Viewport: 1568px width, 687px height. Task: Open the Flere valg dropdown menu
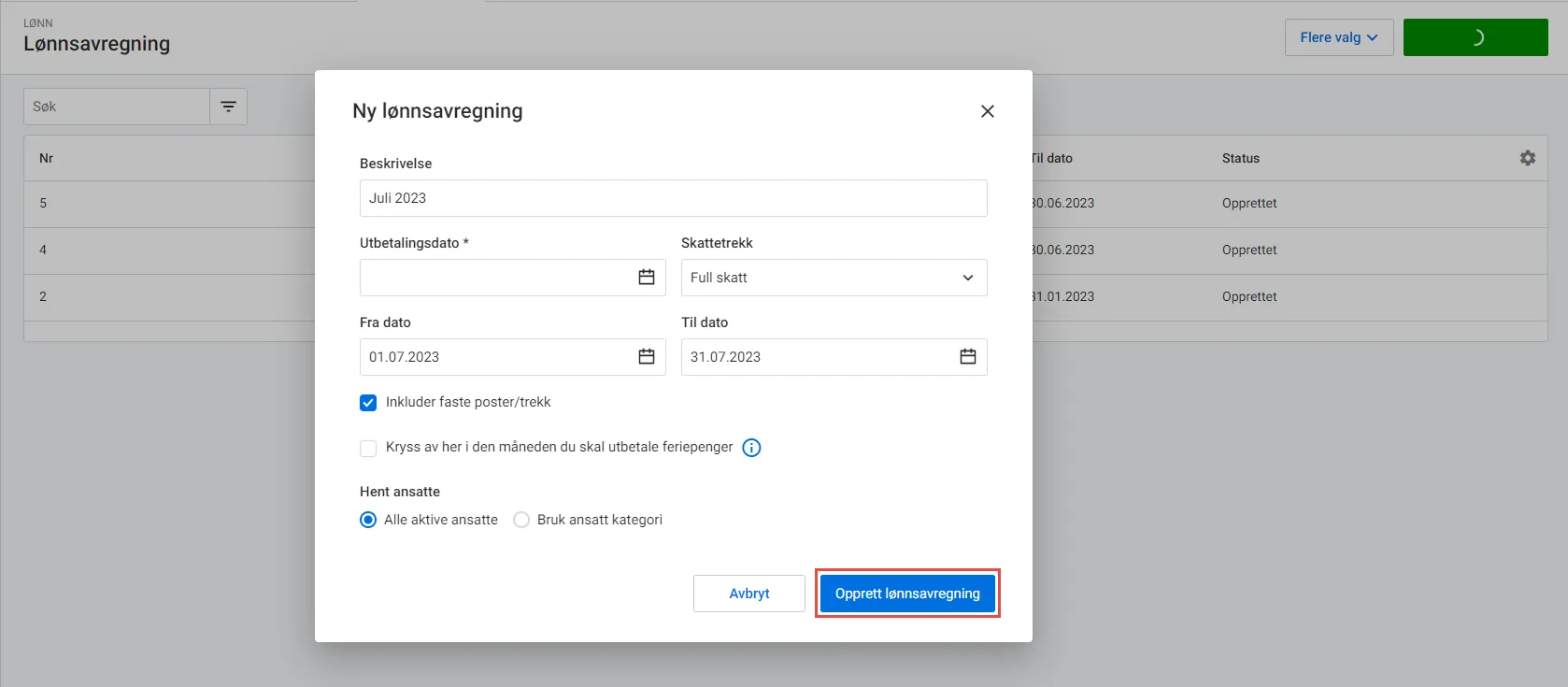[1338, 37]
